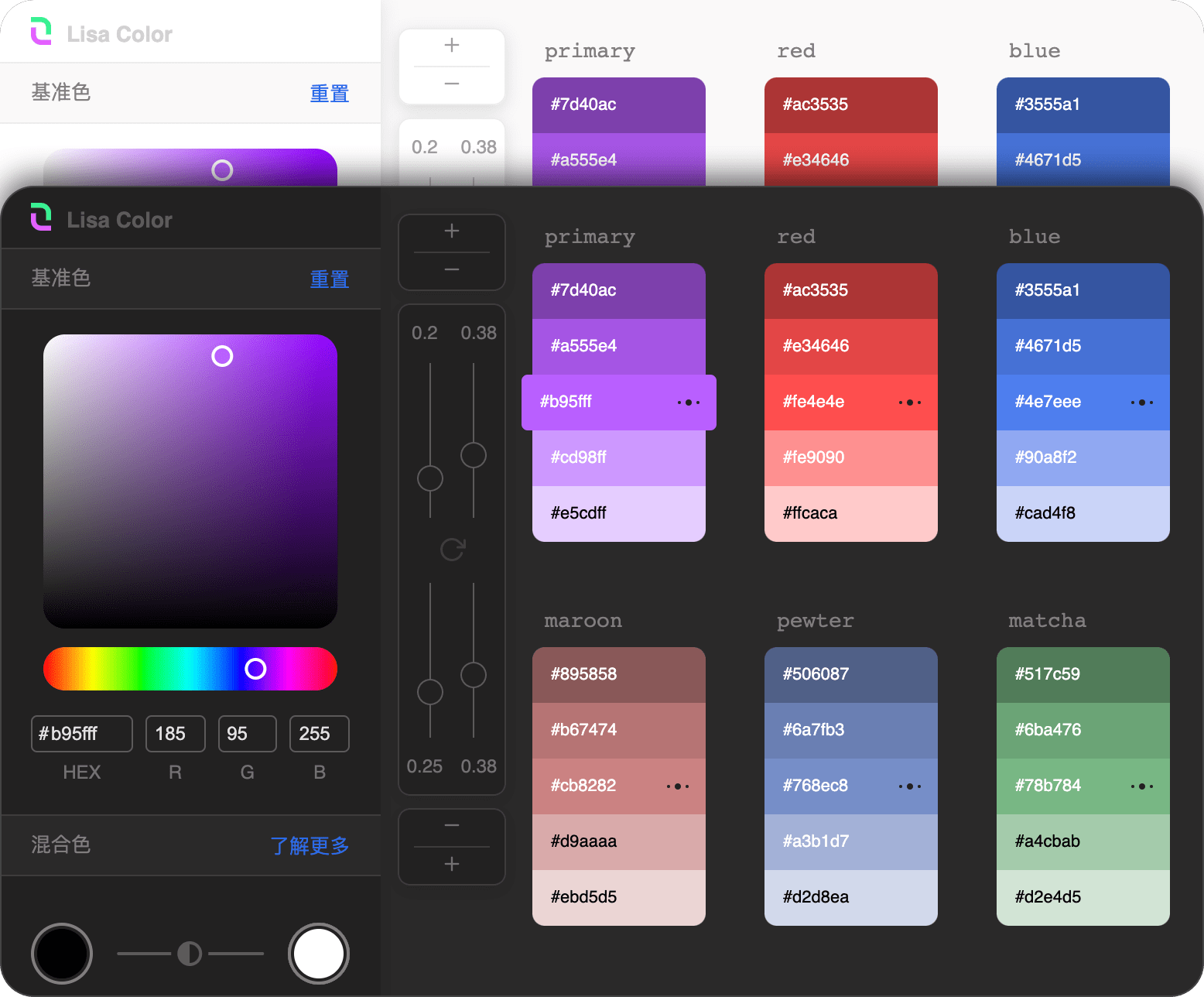1204x997 pixels.
Task: Click the minus button below the 0.25 sliders
Action: point(452,826)
